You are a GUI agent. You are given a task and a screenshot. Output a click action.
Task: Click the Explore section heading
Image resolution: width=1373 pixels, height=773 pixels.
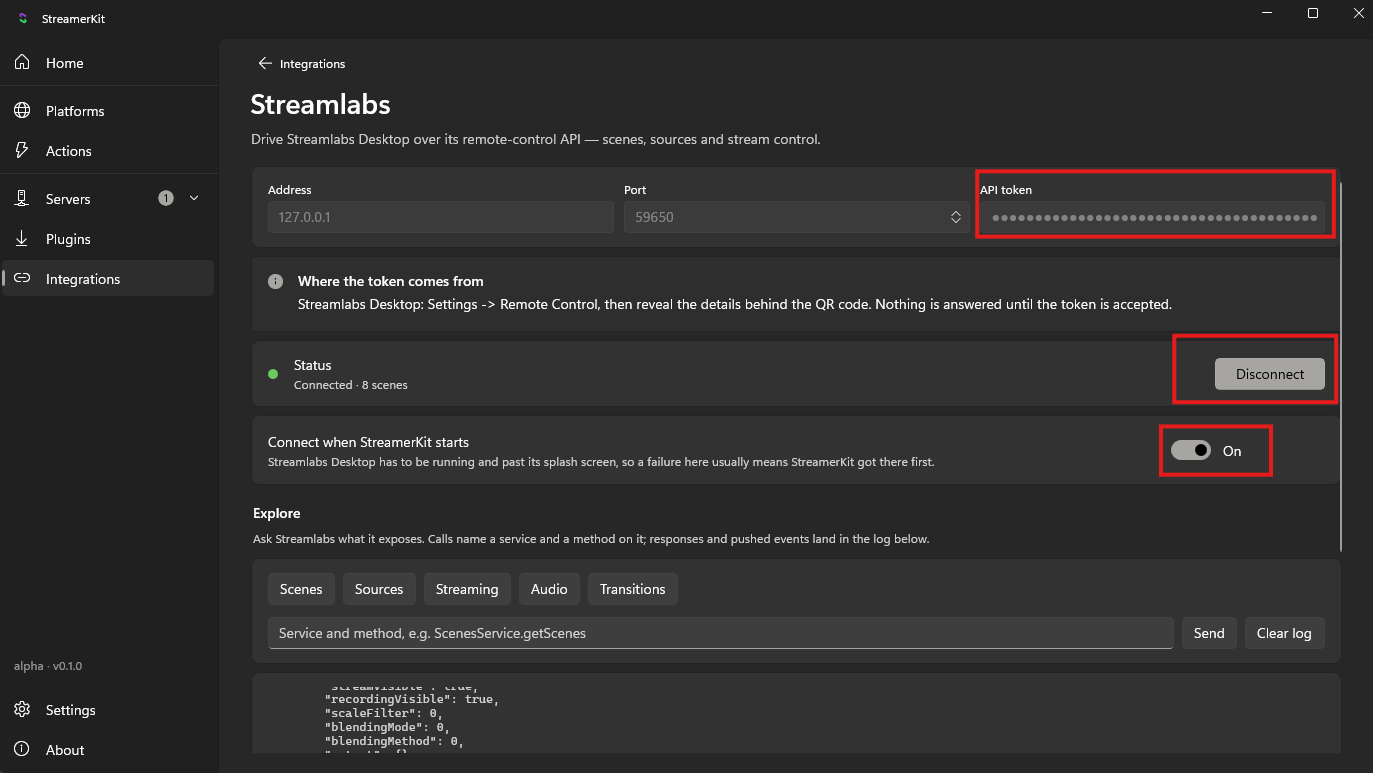(x=277, y=513)
